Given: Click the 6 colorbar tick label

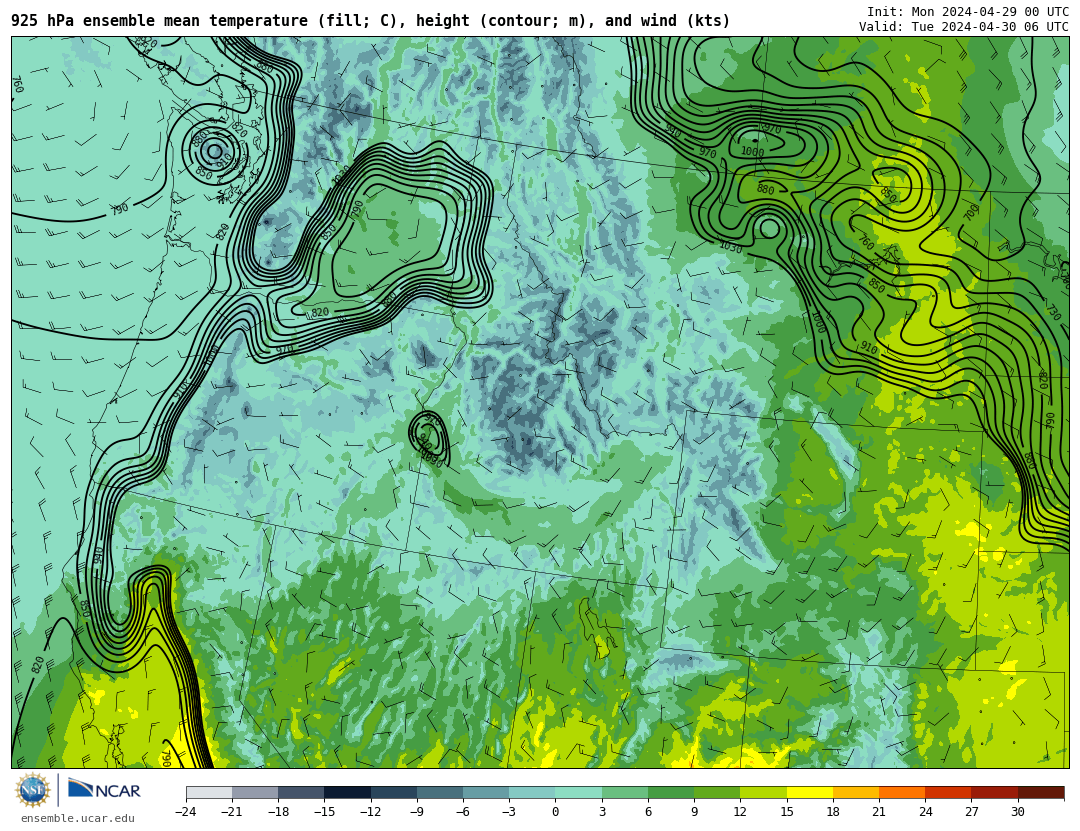Looking at the screenshot, I should [x=648, y=812].
